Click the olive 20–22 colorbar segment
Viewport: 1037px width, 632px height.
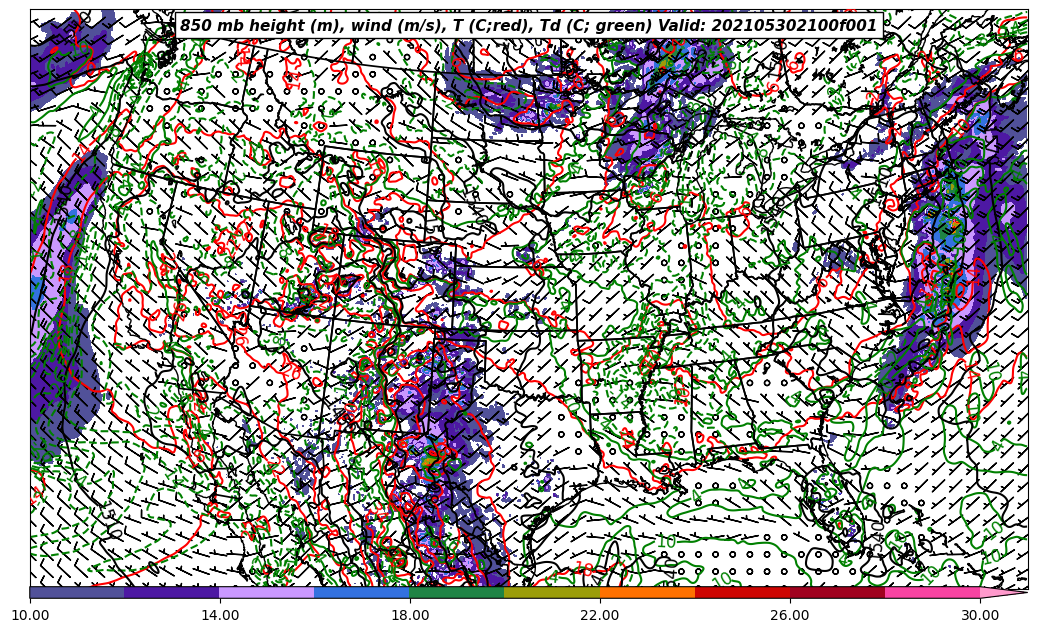click(x=552, y=592)
